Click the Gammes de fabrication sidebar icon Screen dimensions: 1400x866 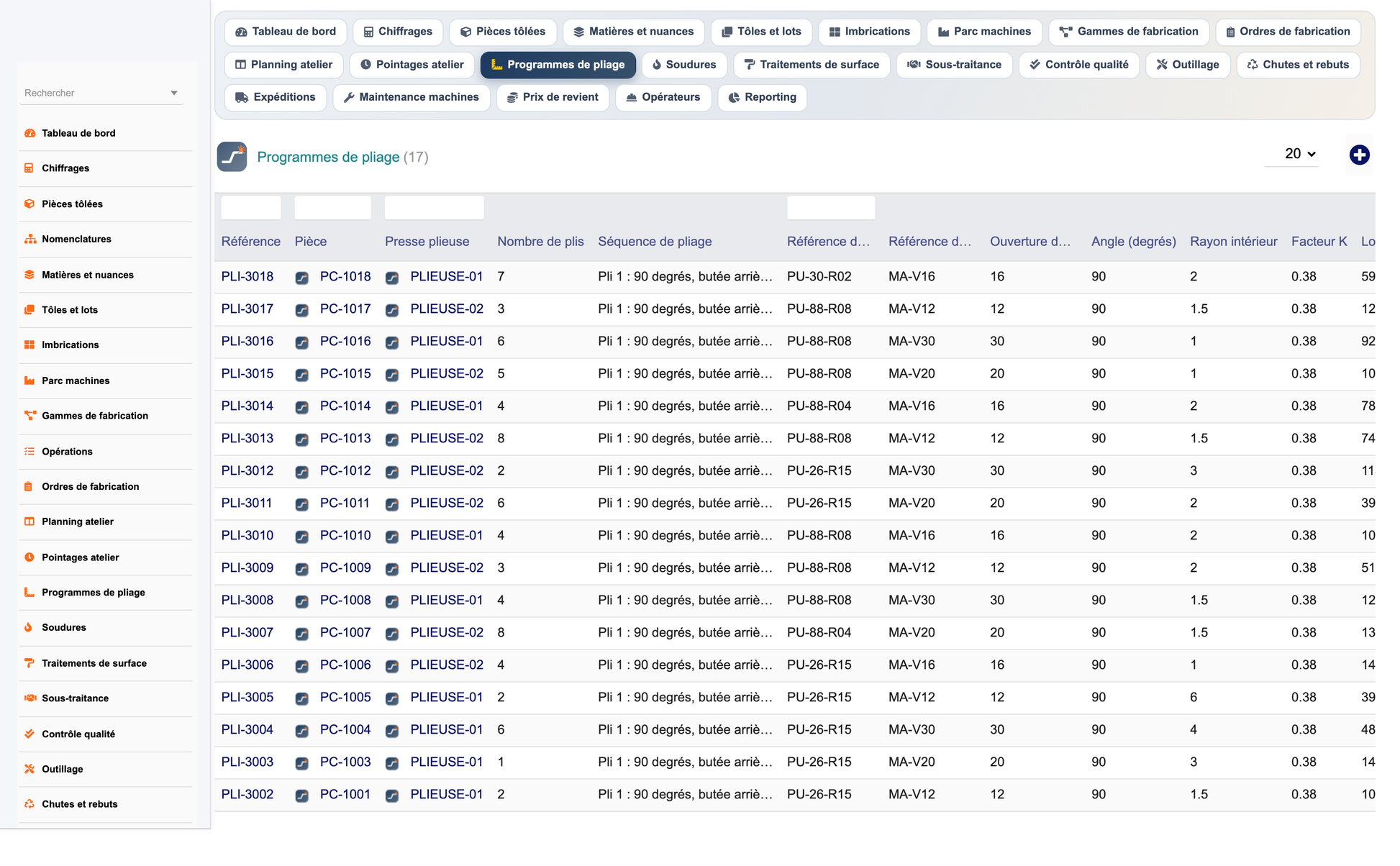coord(29,416)
